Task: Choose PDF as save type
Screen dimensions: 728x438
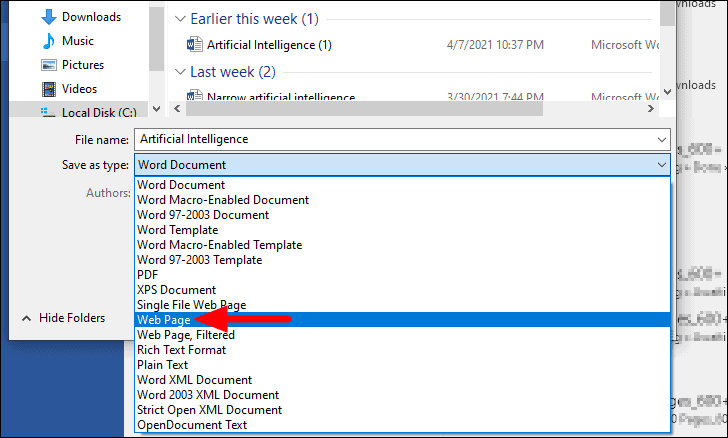Action: click(x=402, y=275)
